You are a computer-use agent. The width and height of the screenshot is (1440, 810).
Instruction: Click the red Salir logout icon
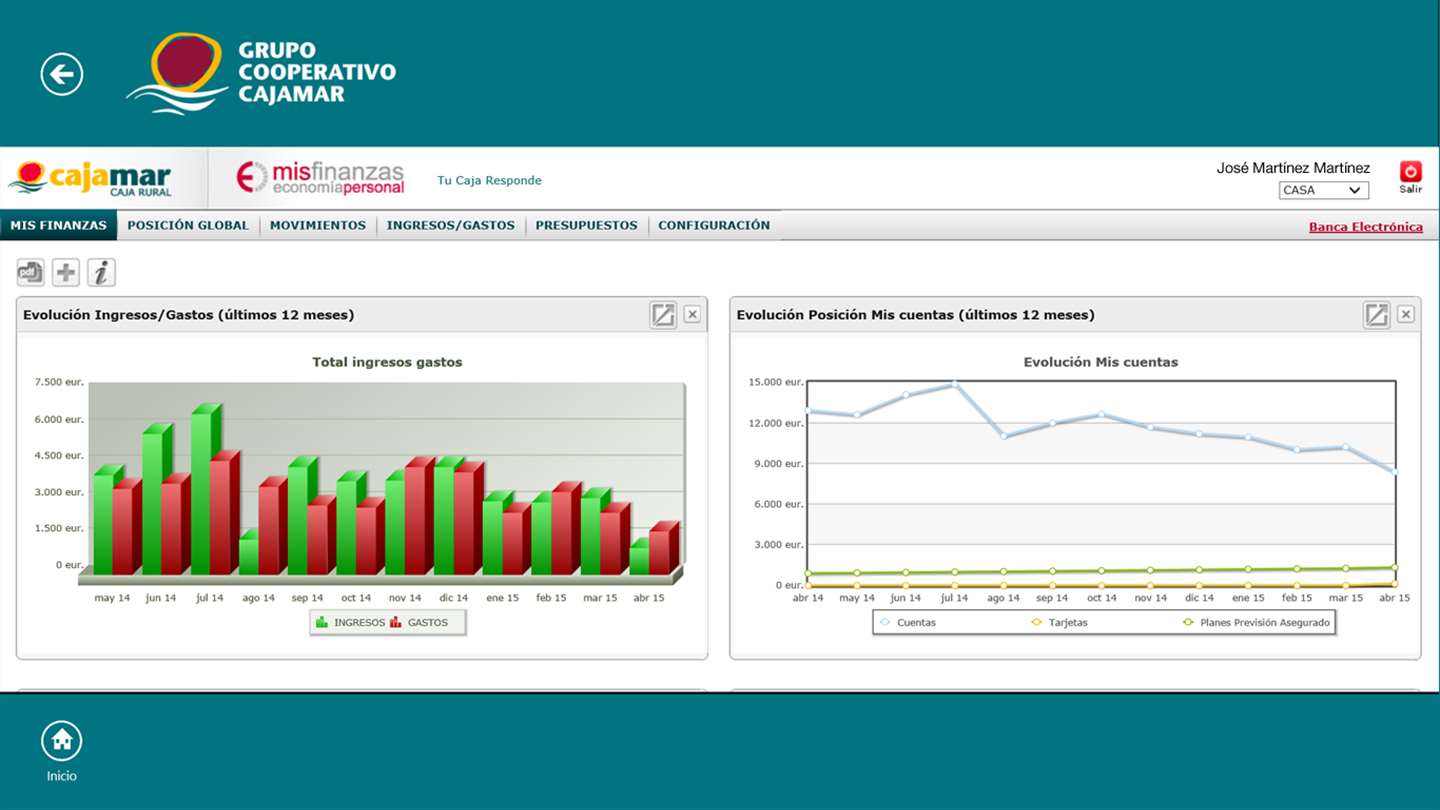pyautogui.click(x=1411, y=172)
